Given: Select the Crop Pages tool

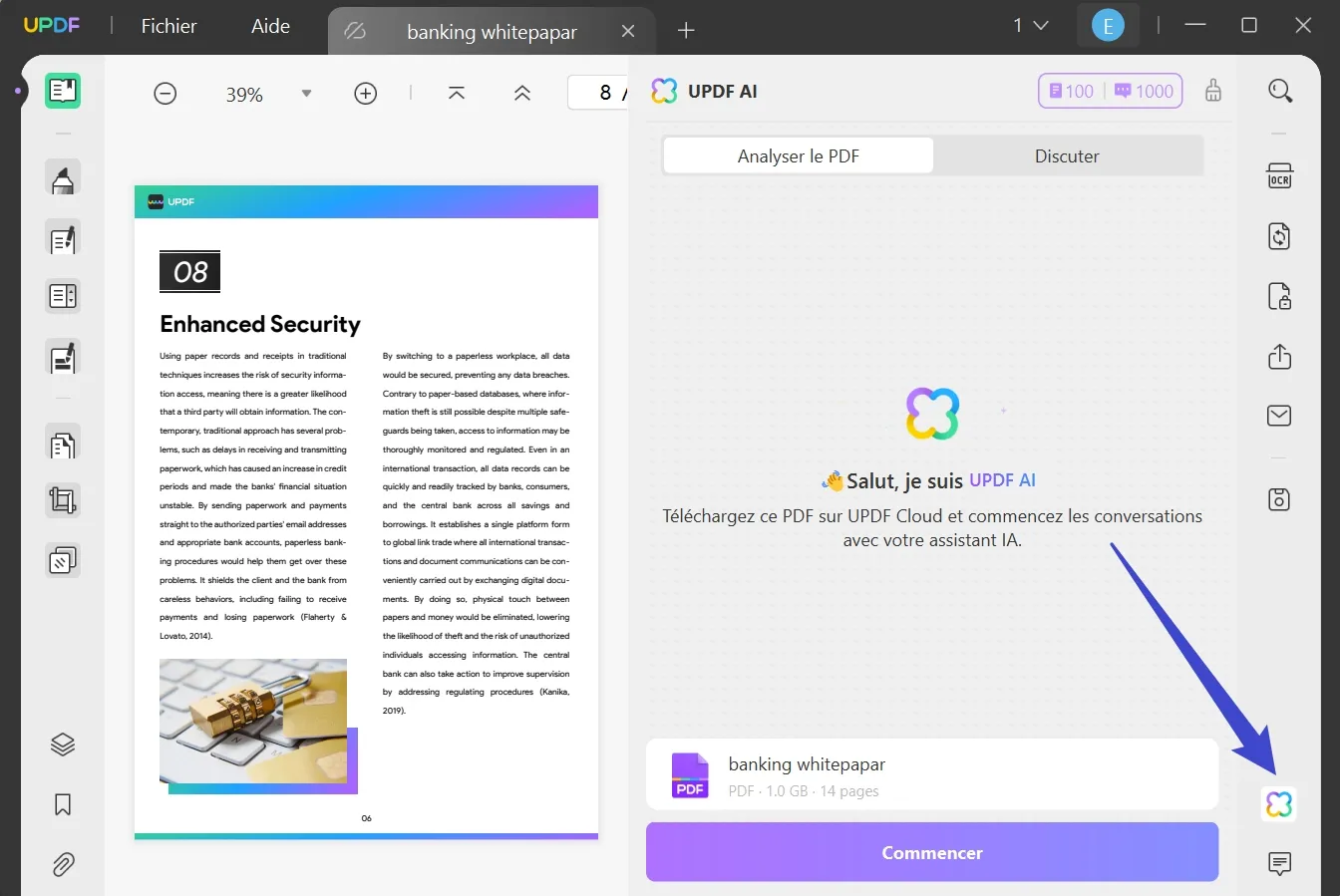Looking at the screenshot, I should tap(63, 500).
